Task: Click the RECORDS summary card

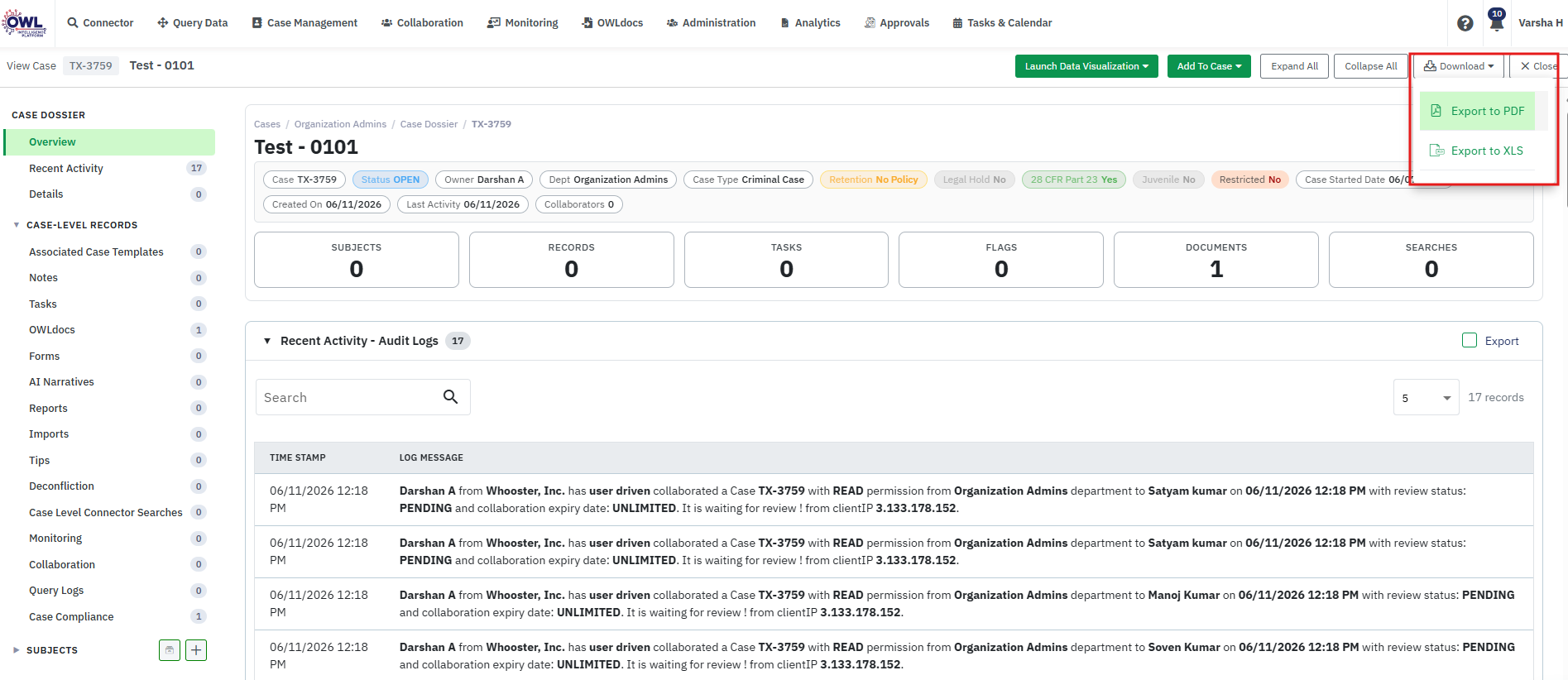Action: point(572,260)
